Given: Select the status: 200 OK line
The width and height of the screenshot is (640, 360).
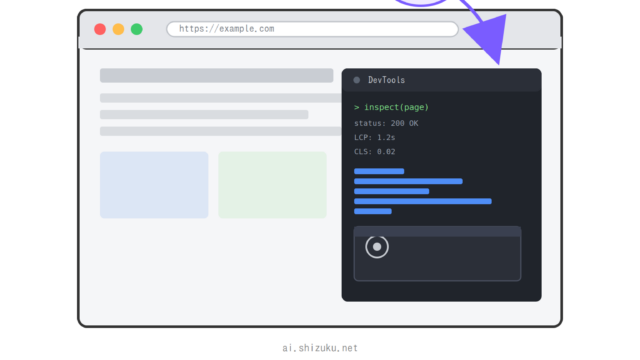Looking at the screenshot, I should [386, 123].
